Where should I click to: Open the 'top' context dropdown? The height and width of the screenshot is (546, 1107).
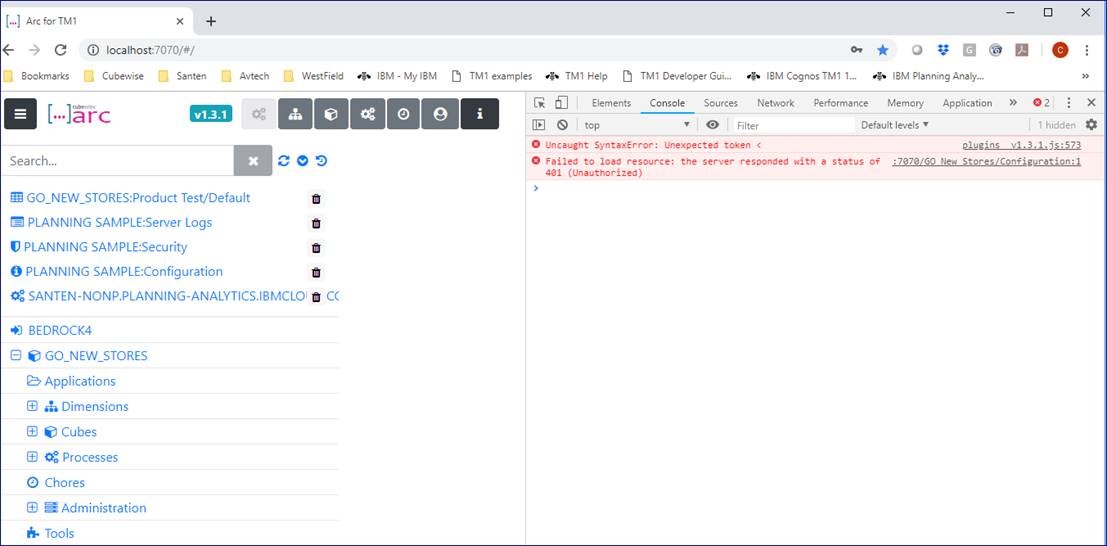coord(637,125)
